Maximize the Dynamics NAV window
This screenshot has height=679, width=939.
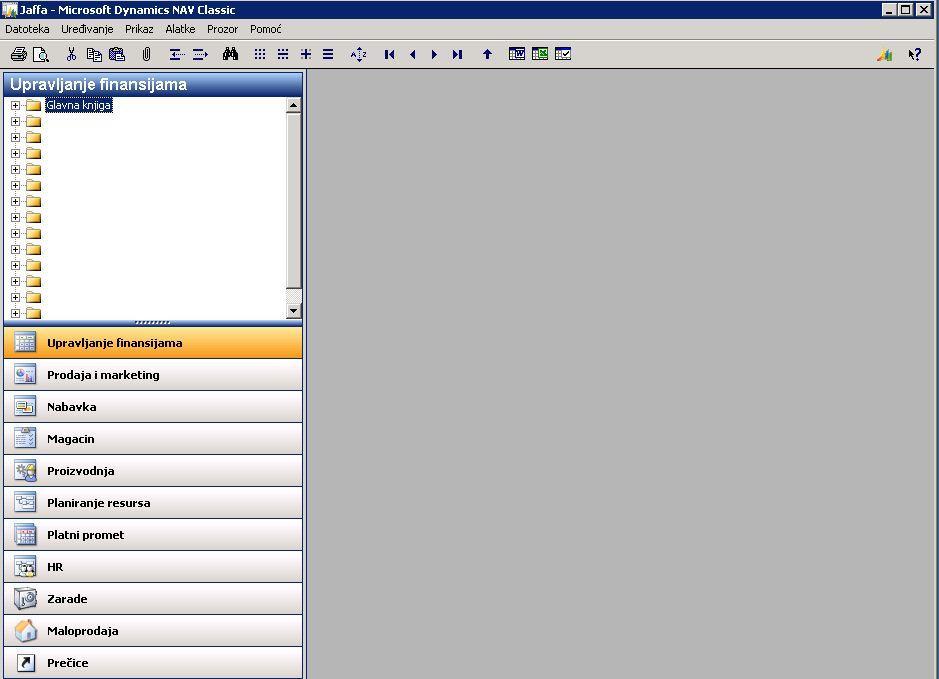(906, 10)
